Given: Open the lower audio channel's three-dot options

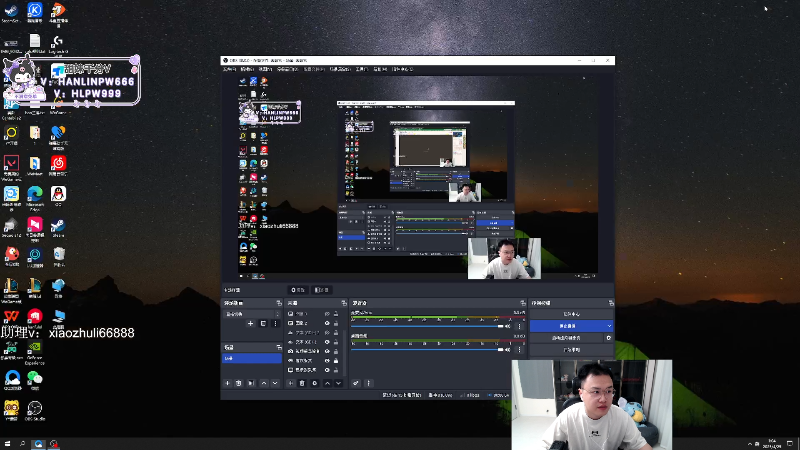Looking at the screenshot, I should [x=520, y=350].
